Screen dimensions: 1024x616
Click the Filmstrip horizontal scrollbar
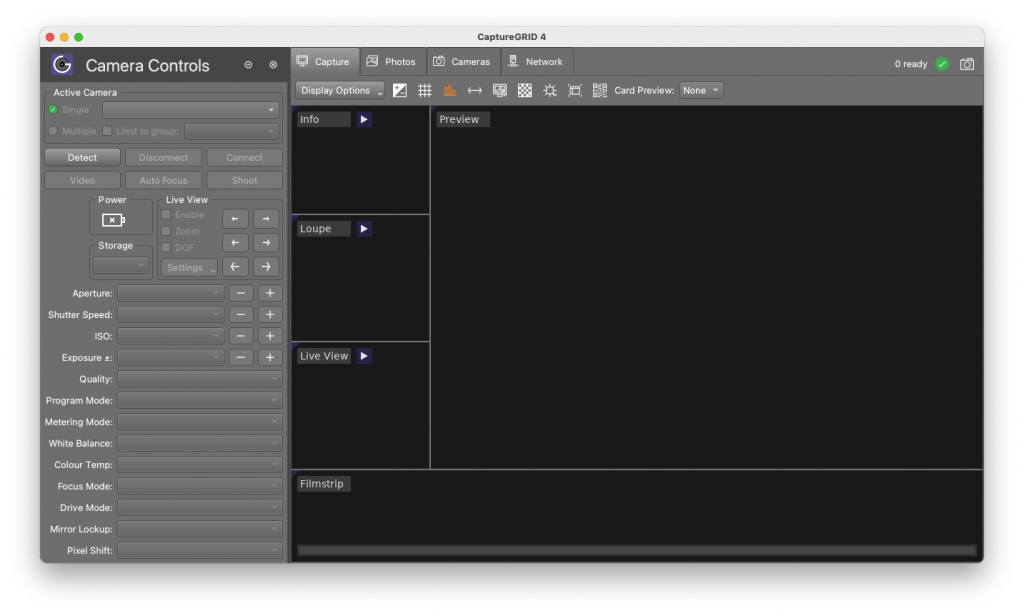click(637, 551)
